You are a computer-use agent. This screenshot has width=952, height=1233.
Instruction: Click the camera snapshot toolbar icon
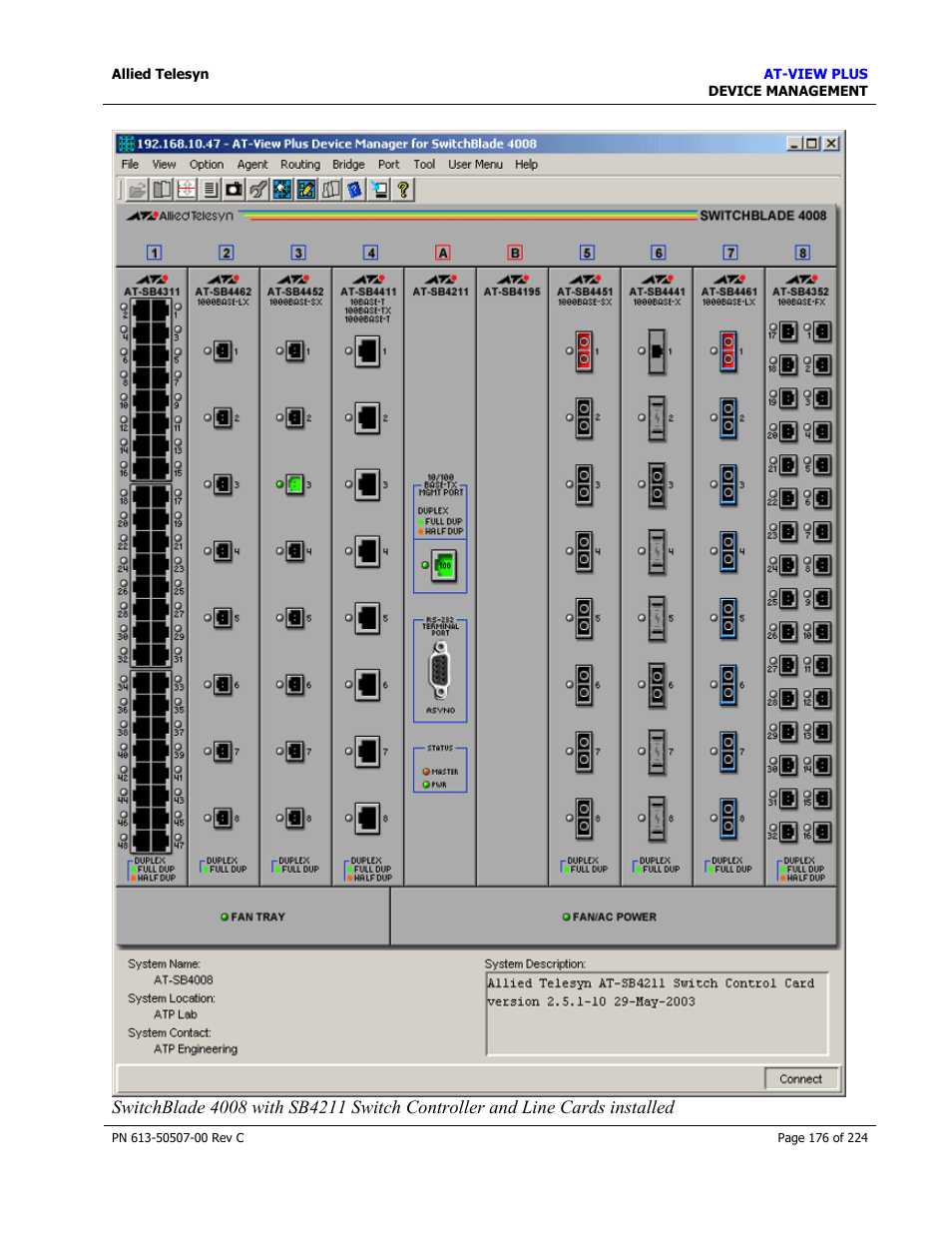[x=234, y=190]
